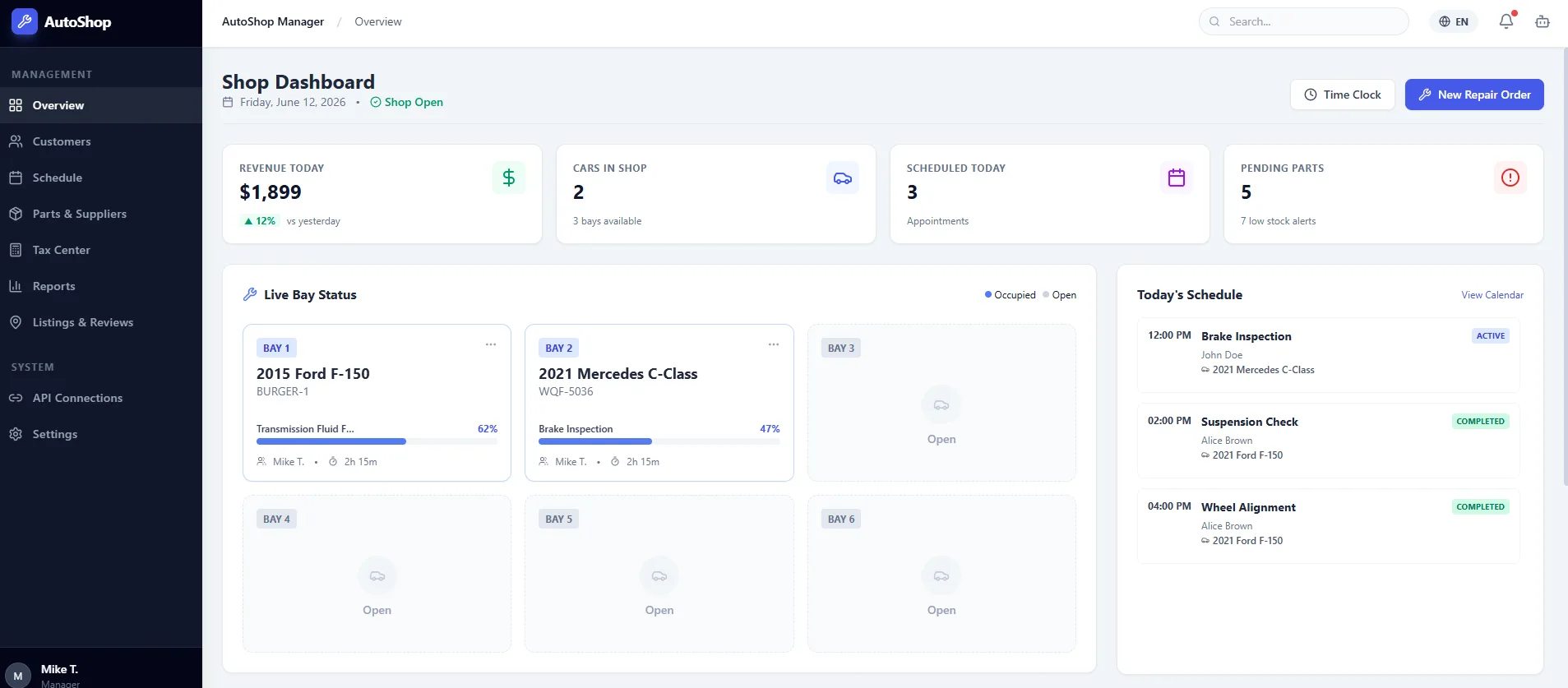1568x688 pixels.
Task: Open the notifications bell icon
Action: 1506,21
